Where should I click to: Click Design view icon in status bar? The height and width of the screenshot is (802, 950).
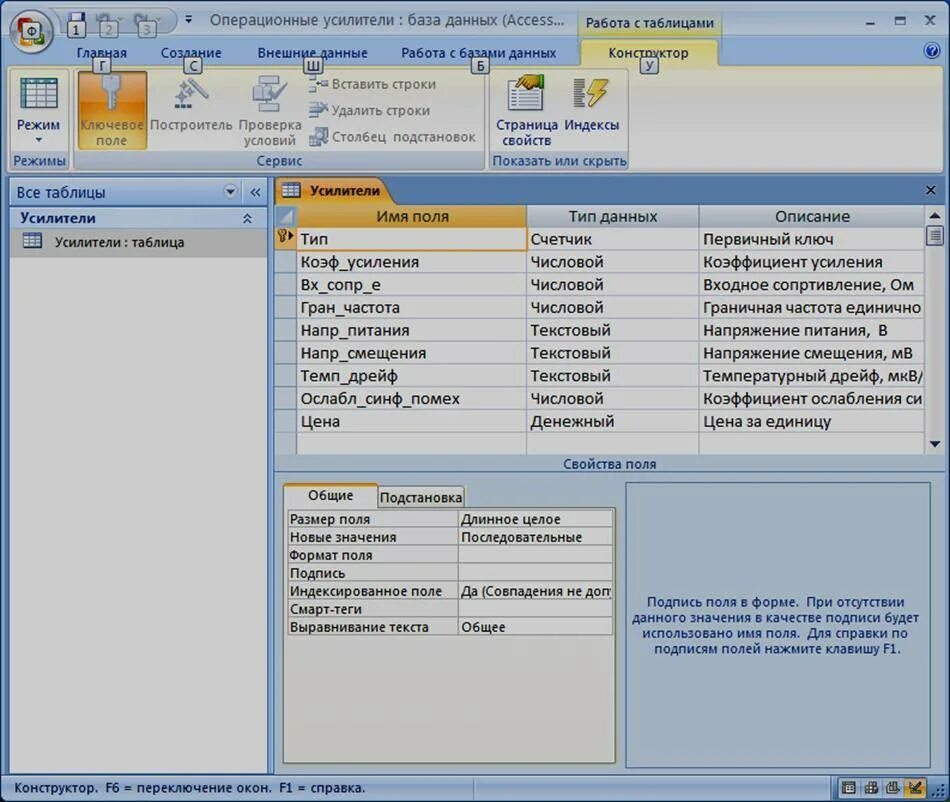click(915, 787)
